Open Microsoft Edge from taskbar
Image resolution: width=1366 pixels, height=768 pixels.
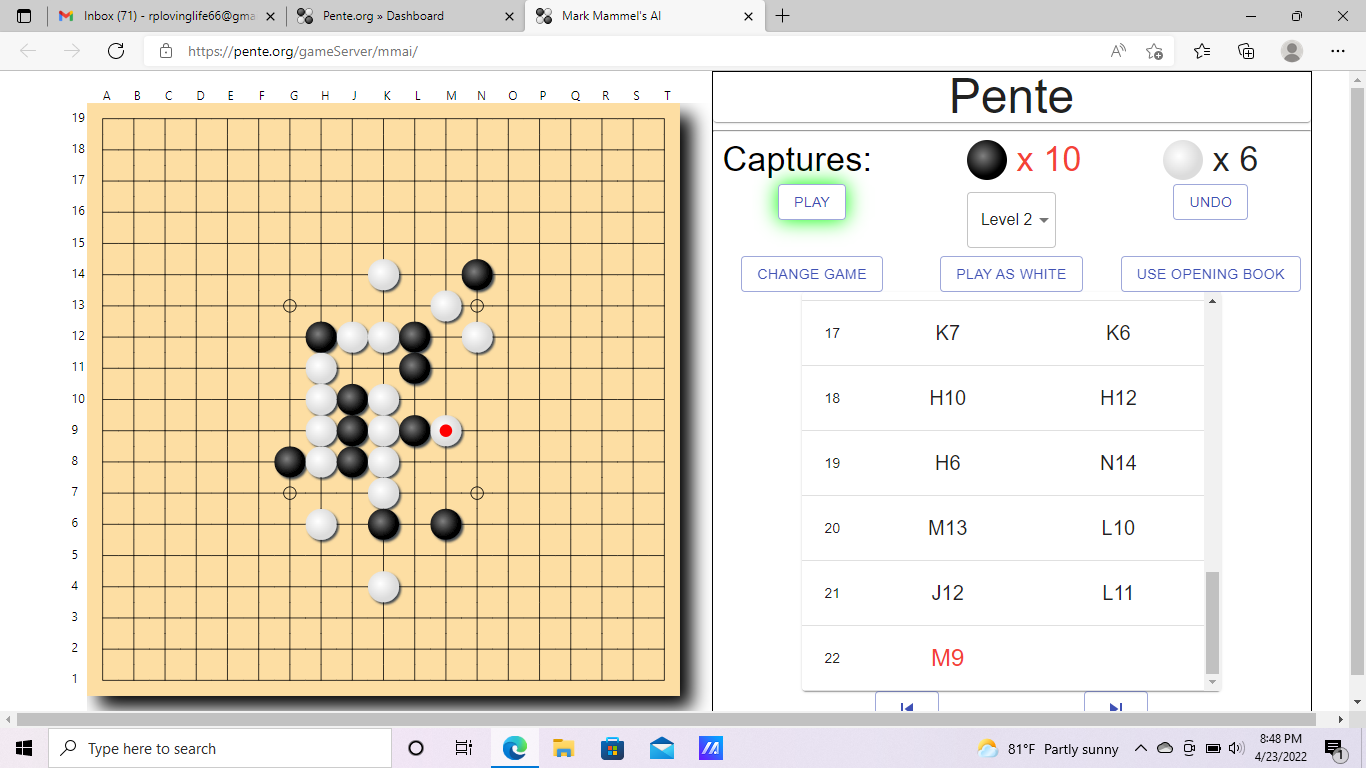point(515,748)
